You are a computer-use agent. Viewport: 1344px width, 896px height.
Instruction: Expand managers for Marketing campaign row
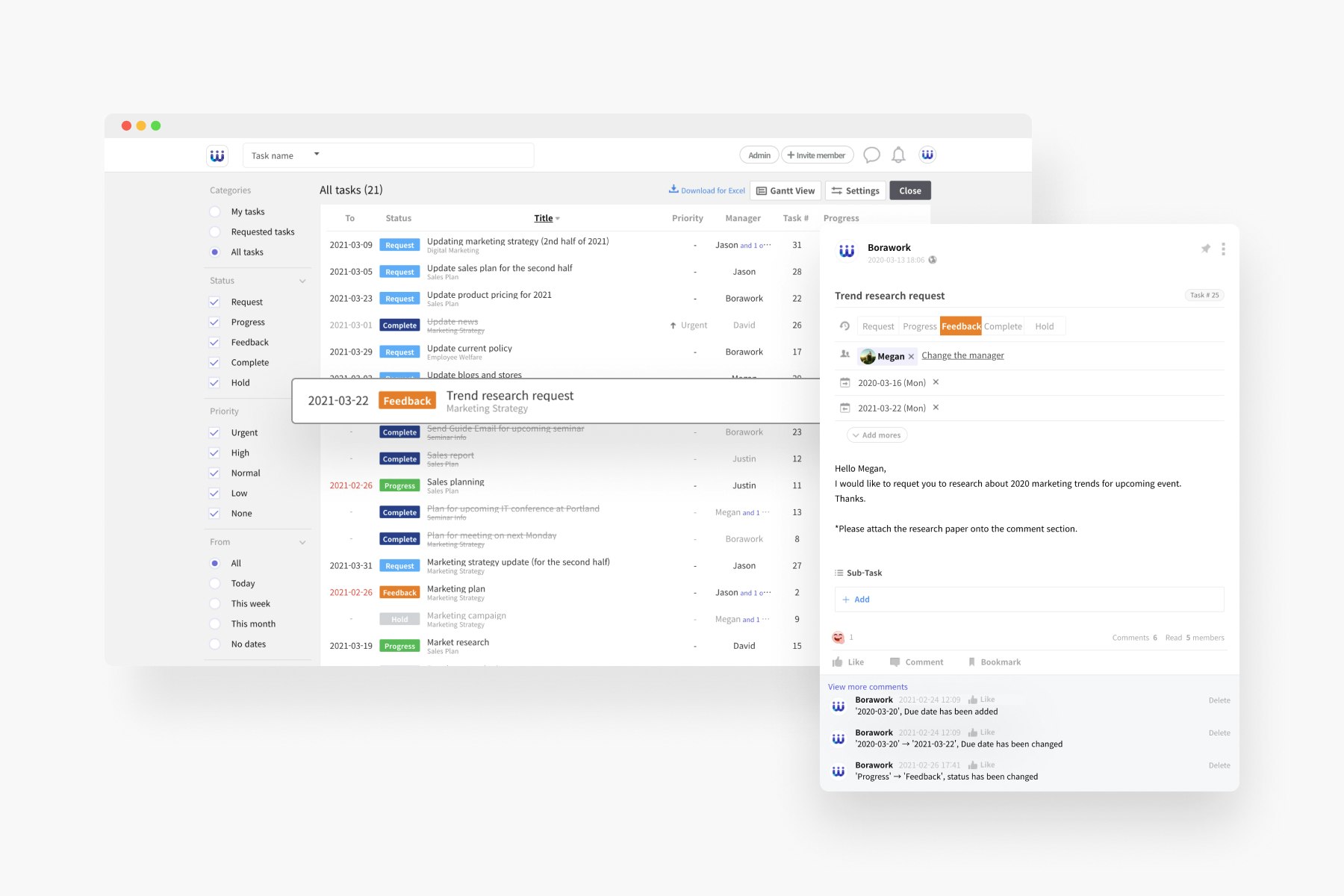click(756, 620)
